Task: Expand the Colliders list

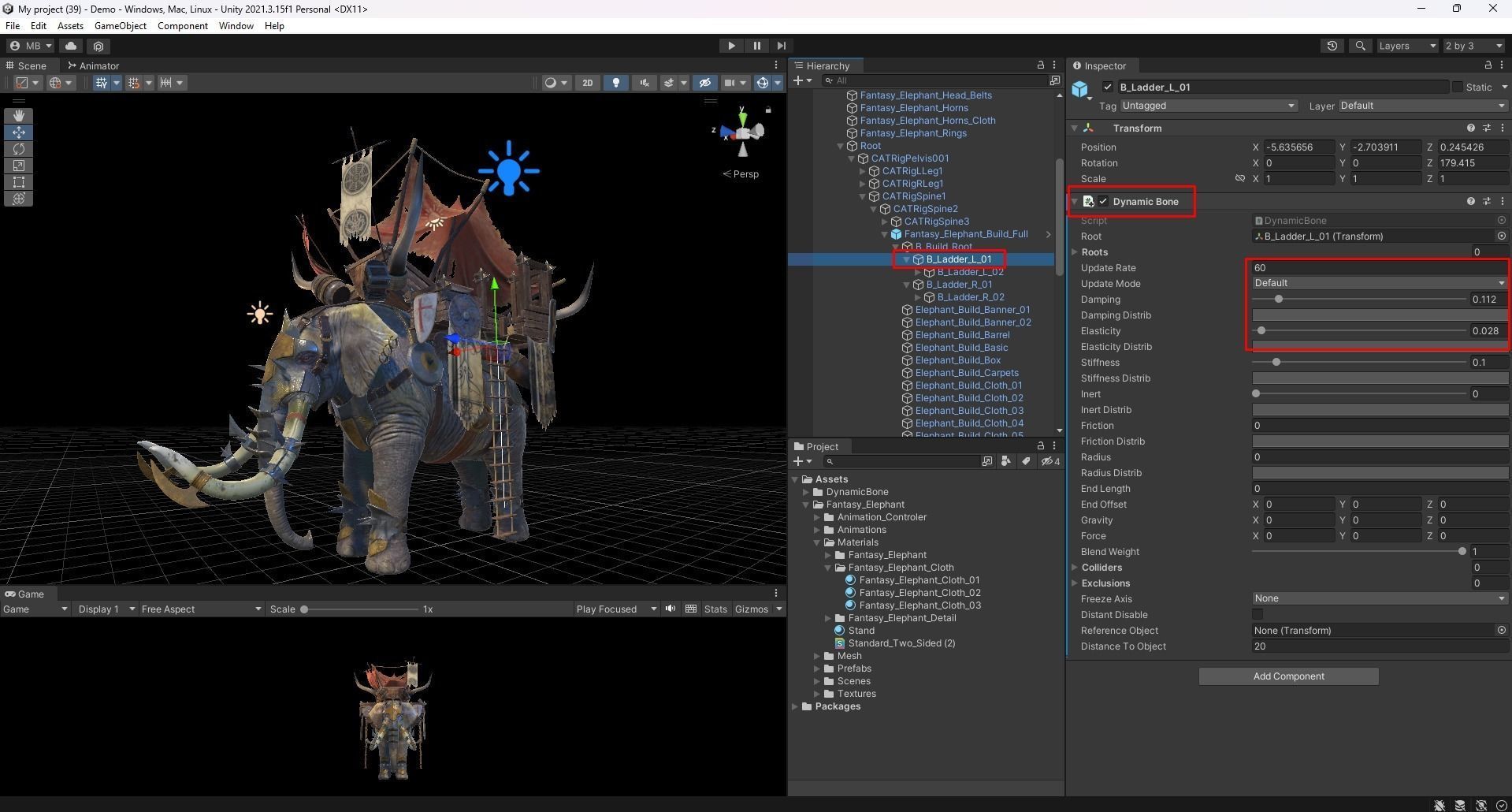Action: point(1075,568)
